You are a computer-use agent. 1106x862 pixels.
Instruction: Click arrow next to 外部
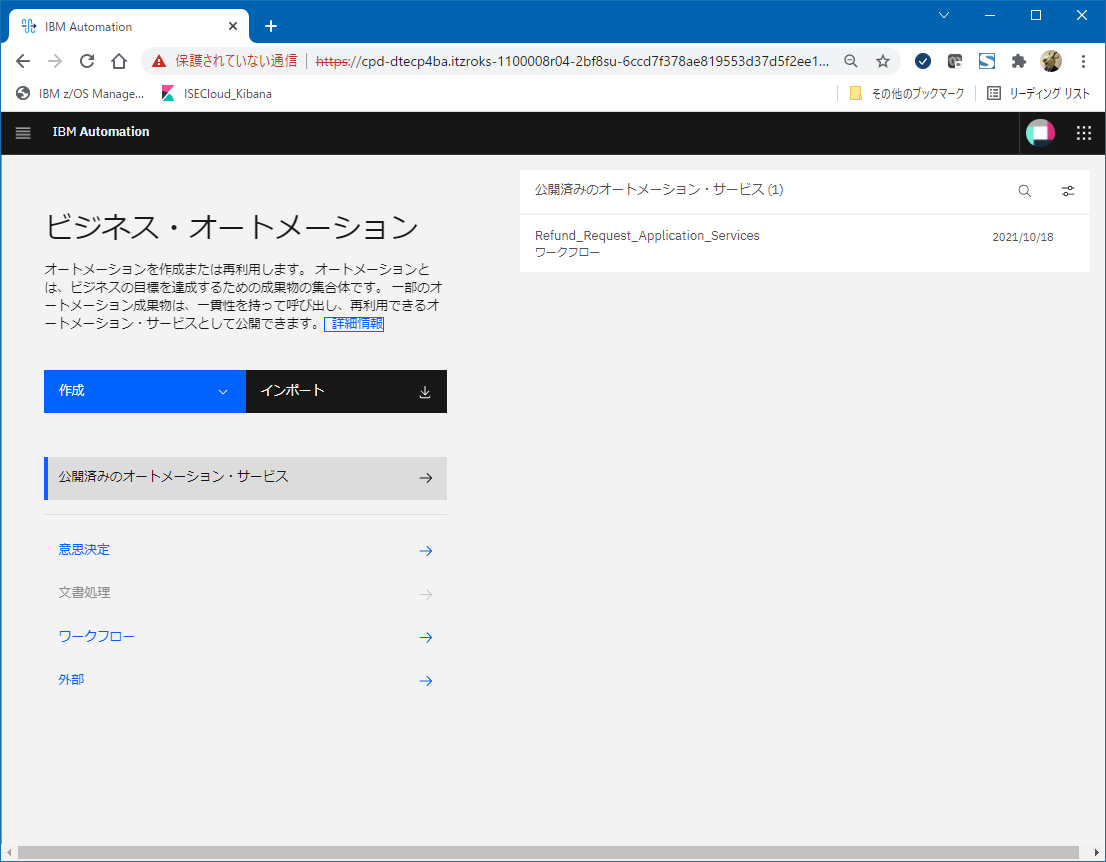425,681
